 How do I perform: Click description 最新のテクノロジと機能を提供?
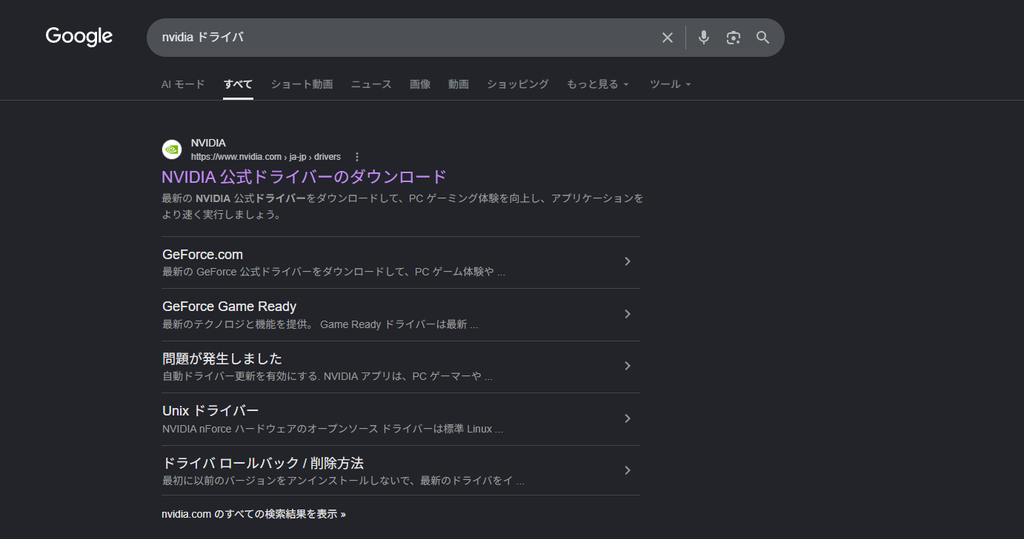(x=320, y=324)
